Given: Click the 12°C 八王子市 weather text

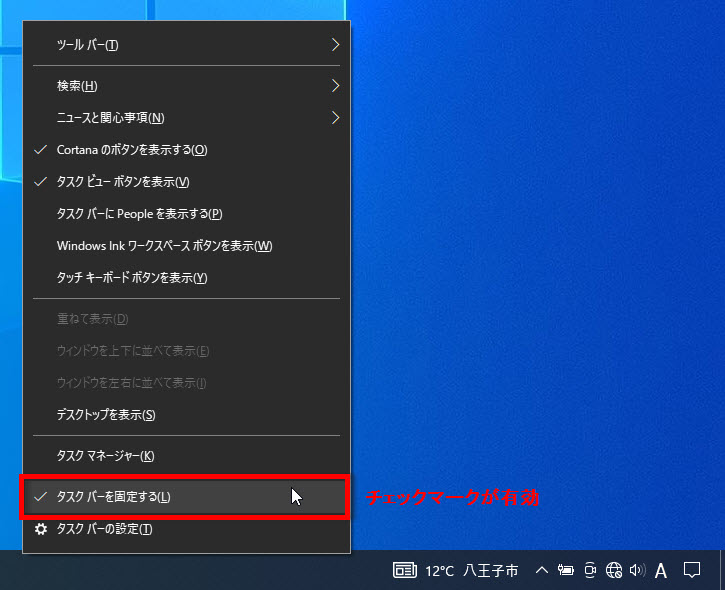Looking at the screenshot, I should (x=472, y=571).
